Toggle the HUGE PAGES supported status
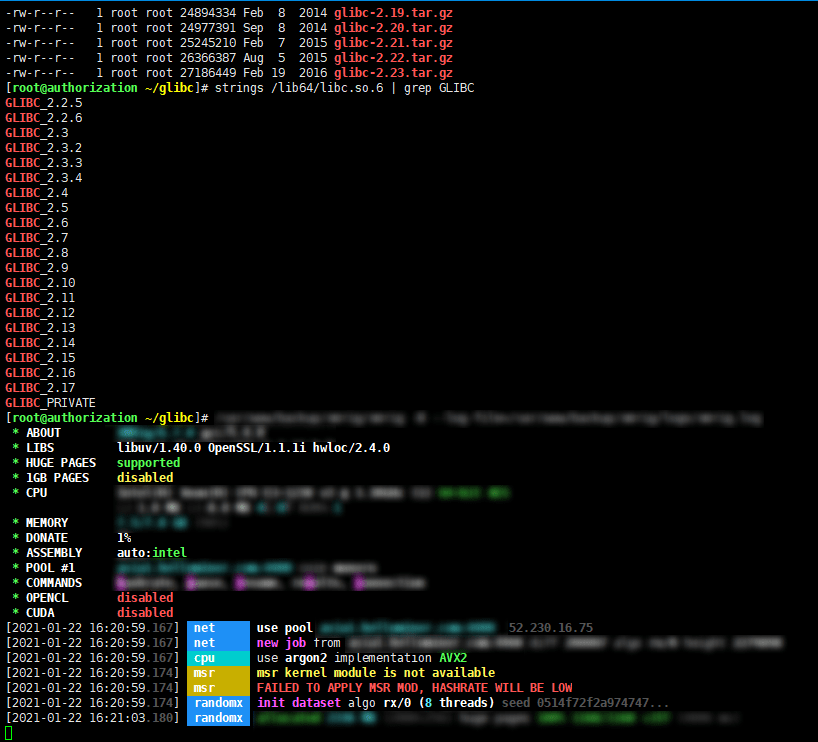 click(148, 462)
